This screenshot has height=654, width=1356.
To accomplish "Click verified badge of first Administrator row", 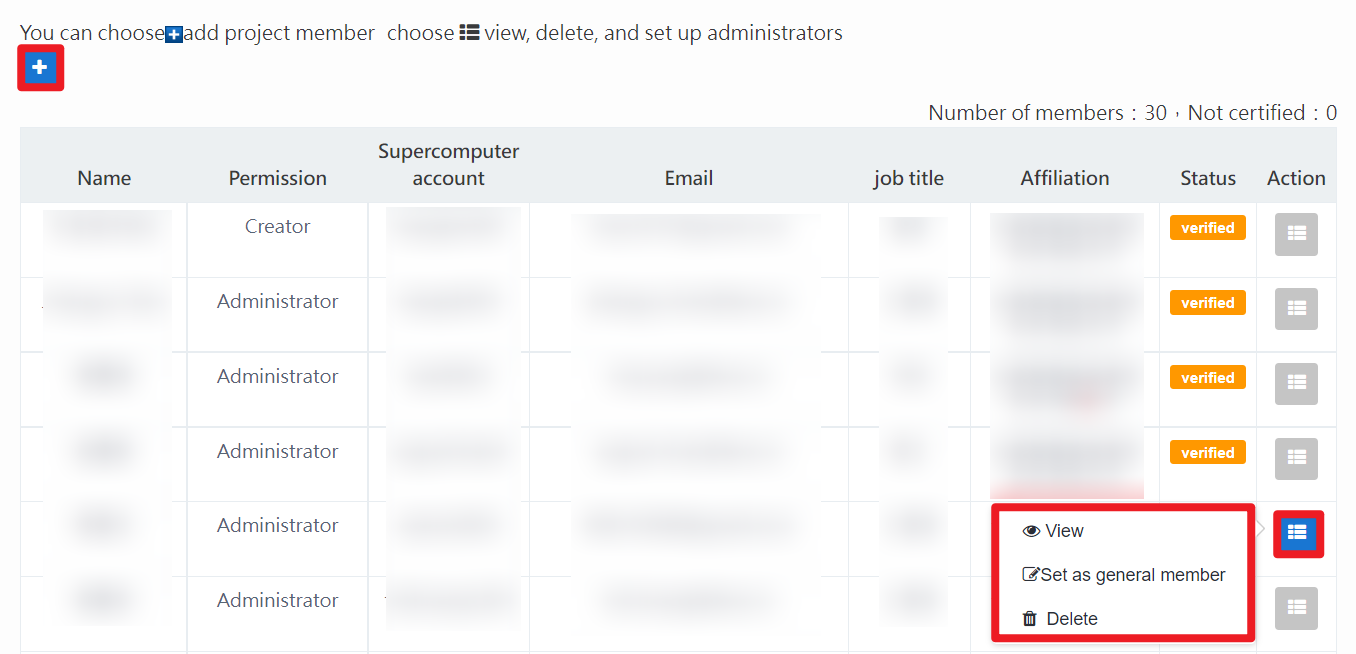I will pyautogui.click(x=1207, y=303).
